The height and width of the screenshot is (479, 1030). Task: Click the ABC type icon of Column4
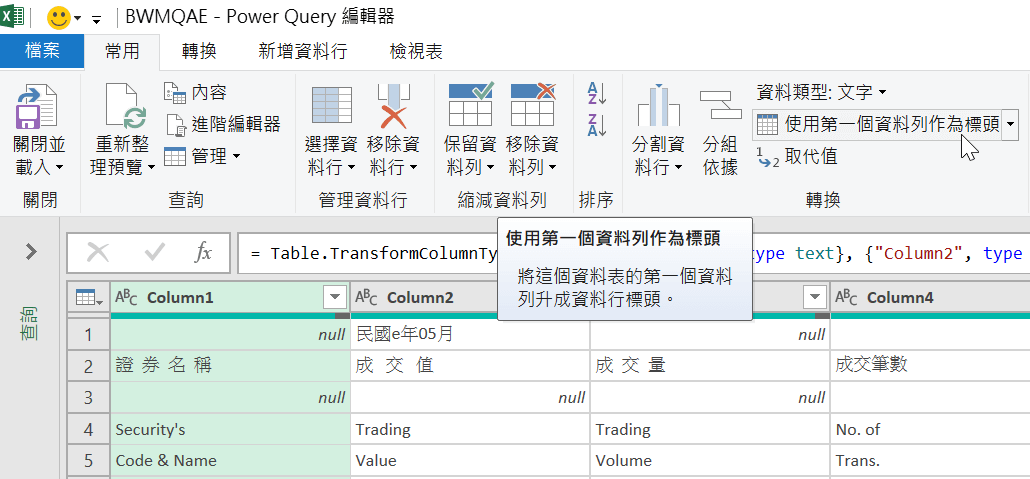click(x=846, y=298)
